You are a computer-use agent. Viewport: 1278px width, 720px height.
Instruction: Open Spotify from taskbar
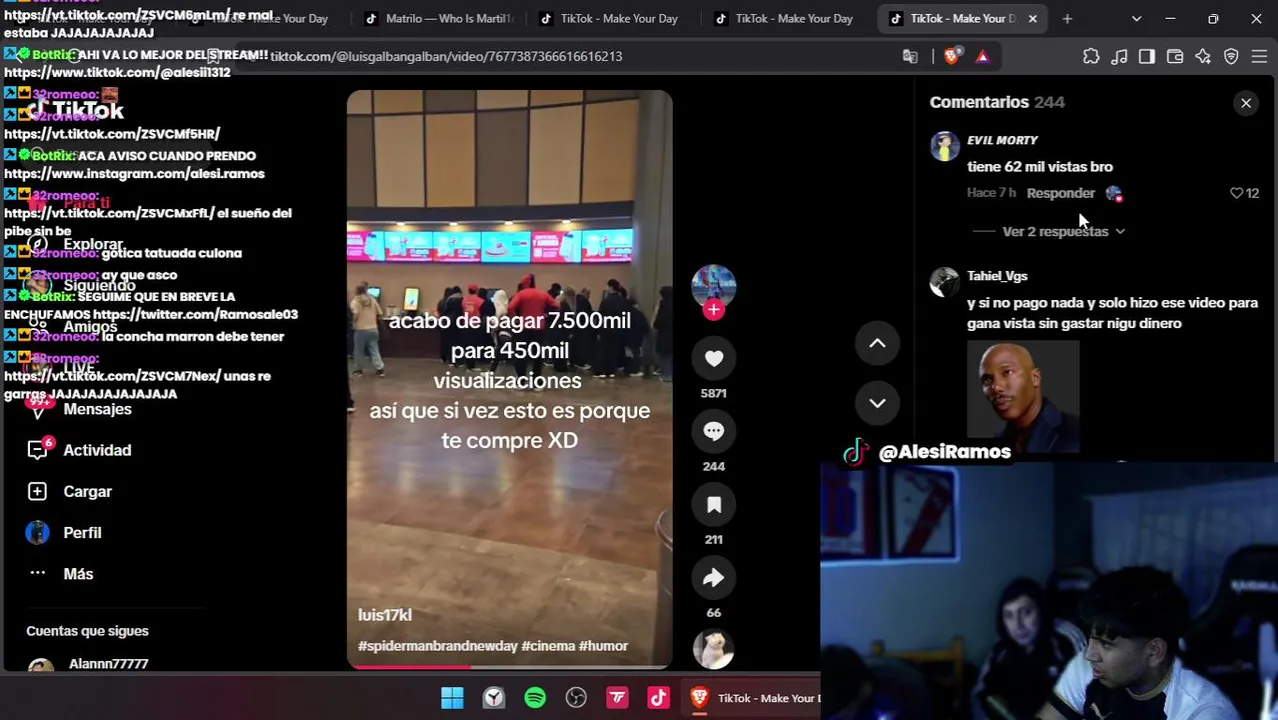pos(535,698)
